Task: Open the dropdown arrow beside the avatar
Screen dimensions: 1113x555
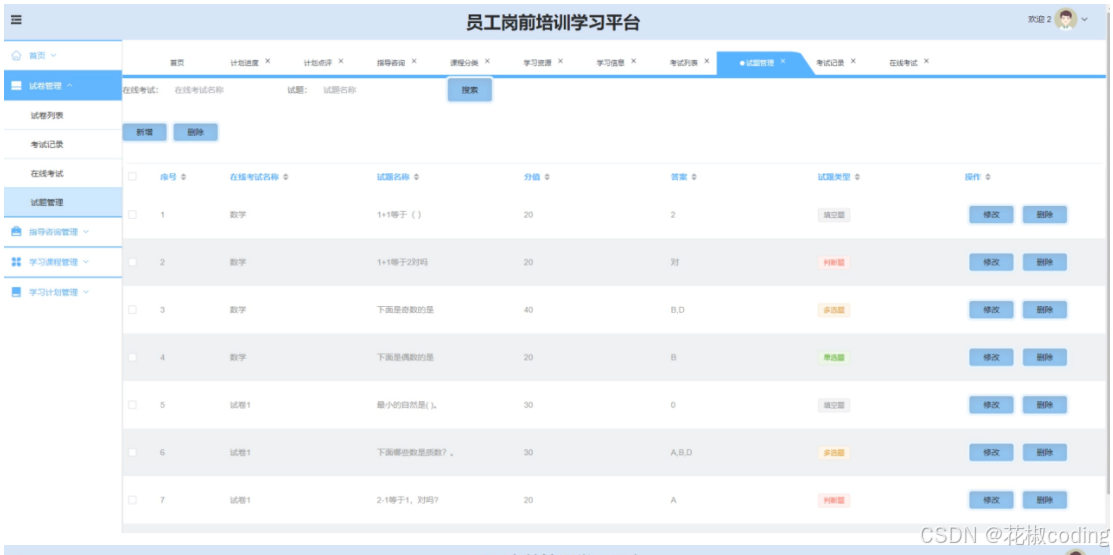Action: (1085, 20)
